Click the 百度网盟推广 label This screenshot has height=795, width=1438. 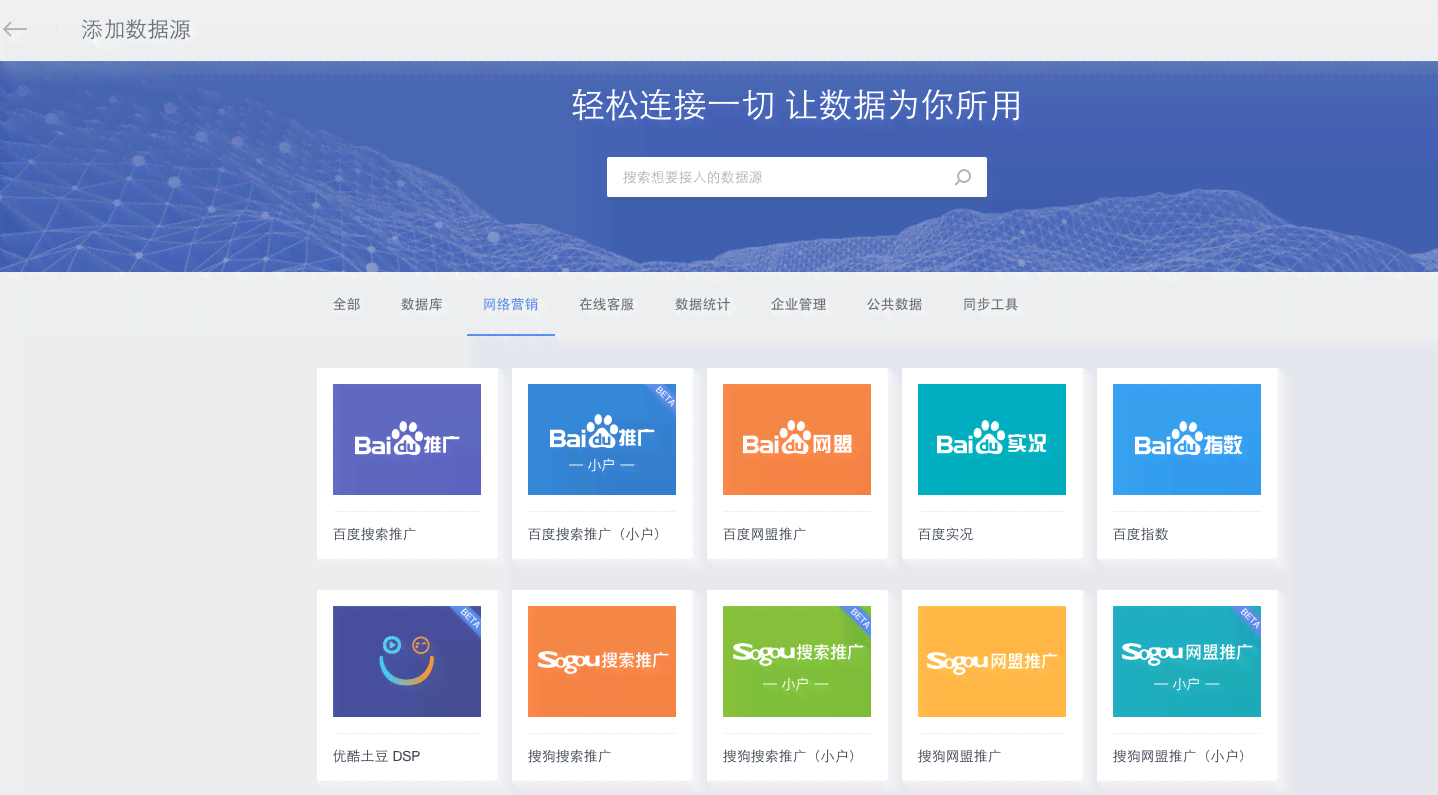point(765,534)
